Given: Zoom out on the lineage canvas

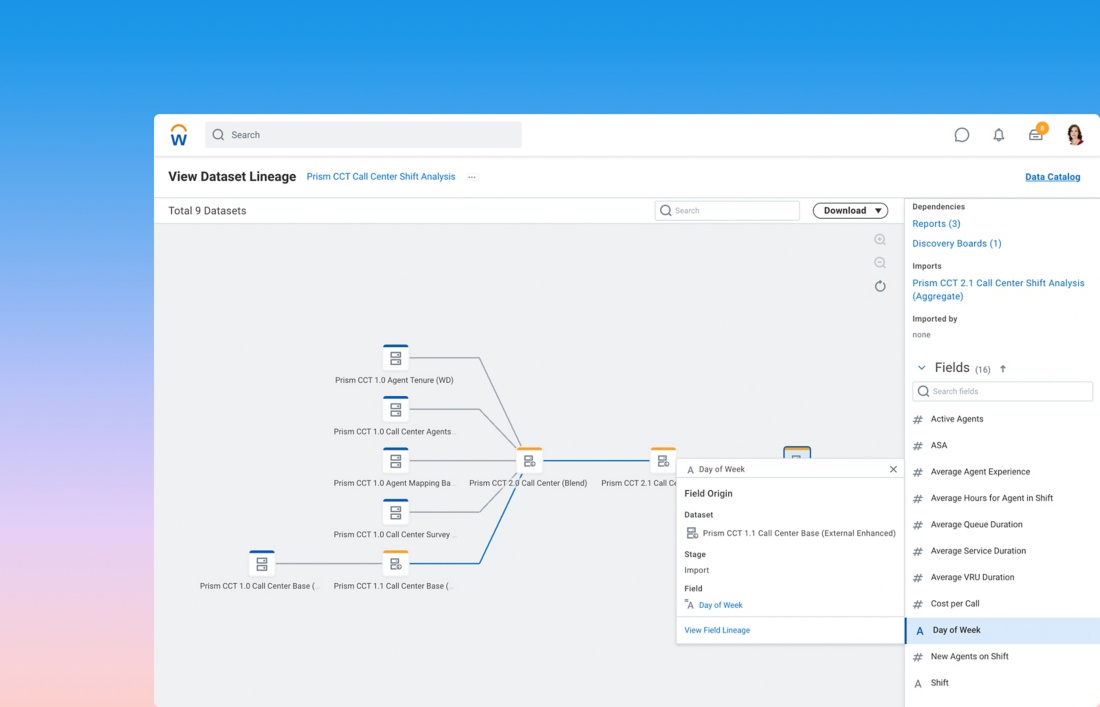Looking at the screenshot, I should click(x=880, y=263).
